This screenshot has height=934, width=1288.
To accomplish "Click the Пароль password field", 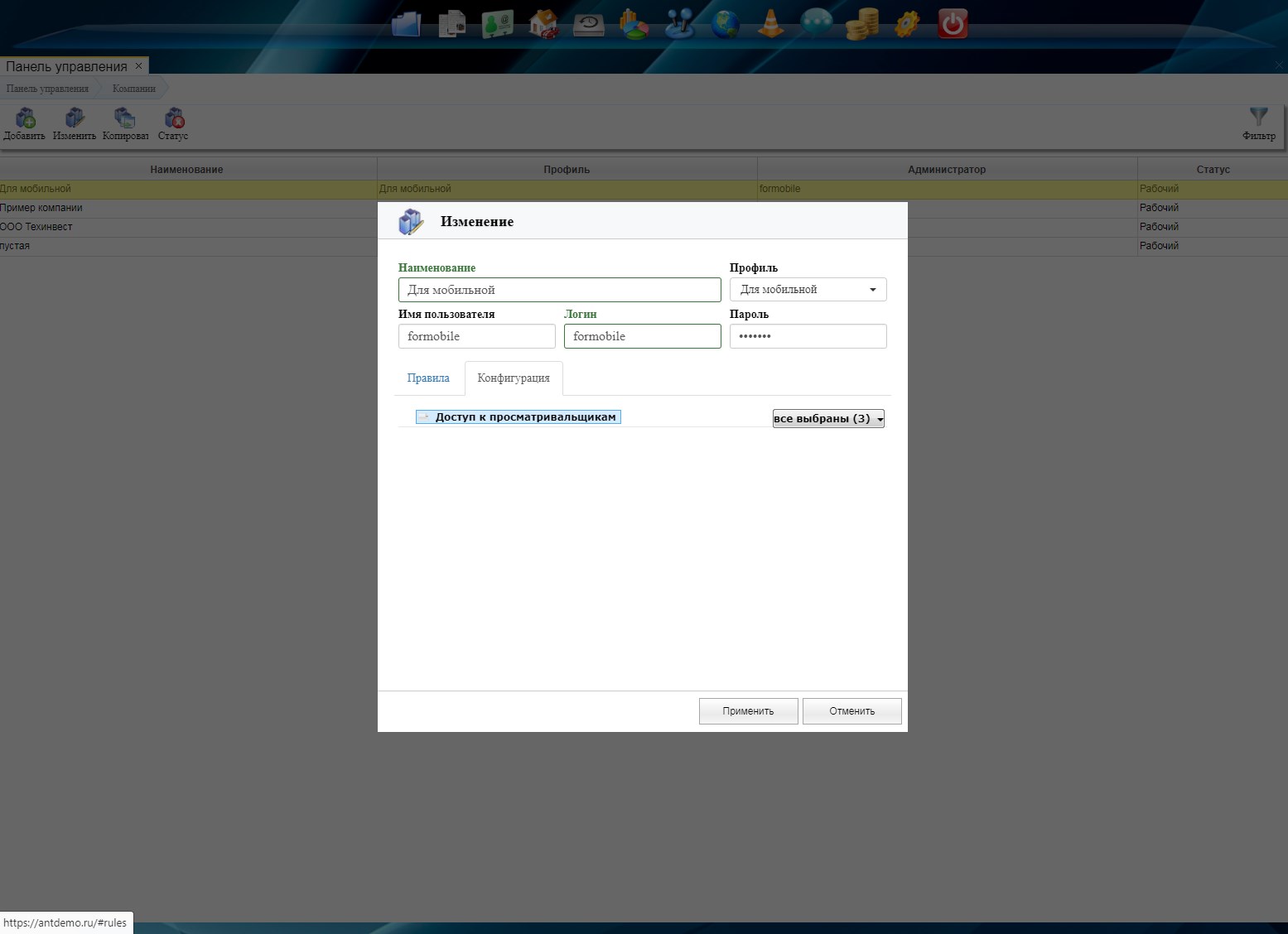I will click(x=808, y=336).
